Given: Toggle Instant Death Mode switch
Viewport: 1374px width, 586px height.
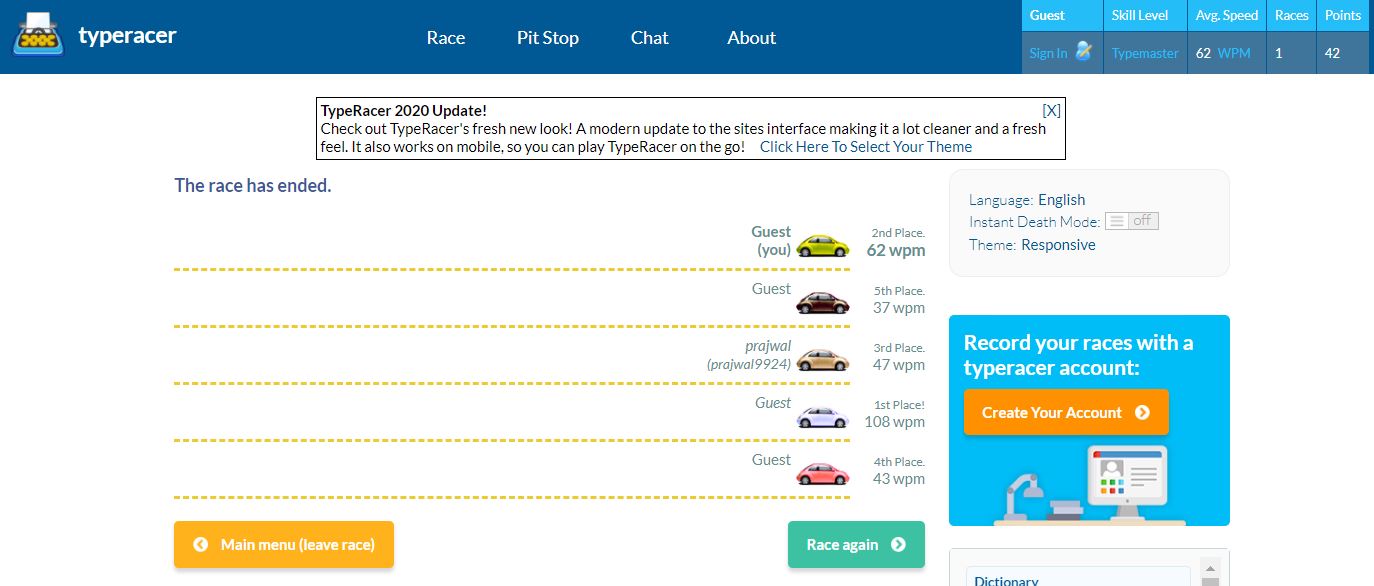Looking at the screenshot, I should (1132, 221).
